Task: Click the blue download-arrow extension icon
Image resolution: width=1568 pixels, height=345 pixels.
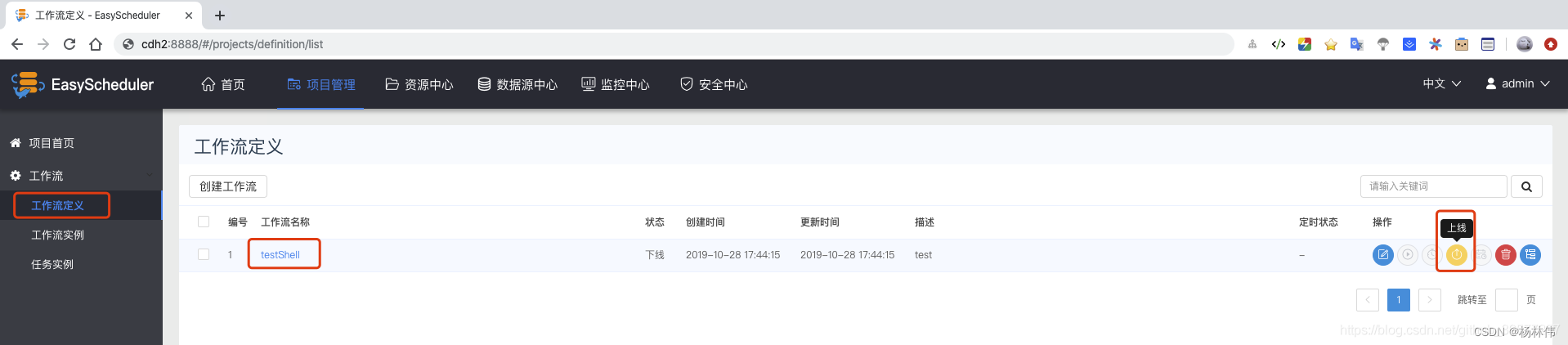Action: (1409, 44)
